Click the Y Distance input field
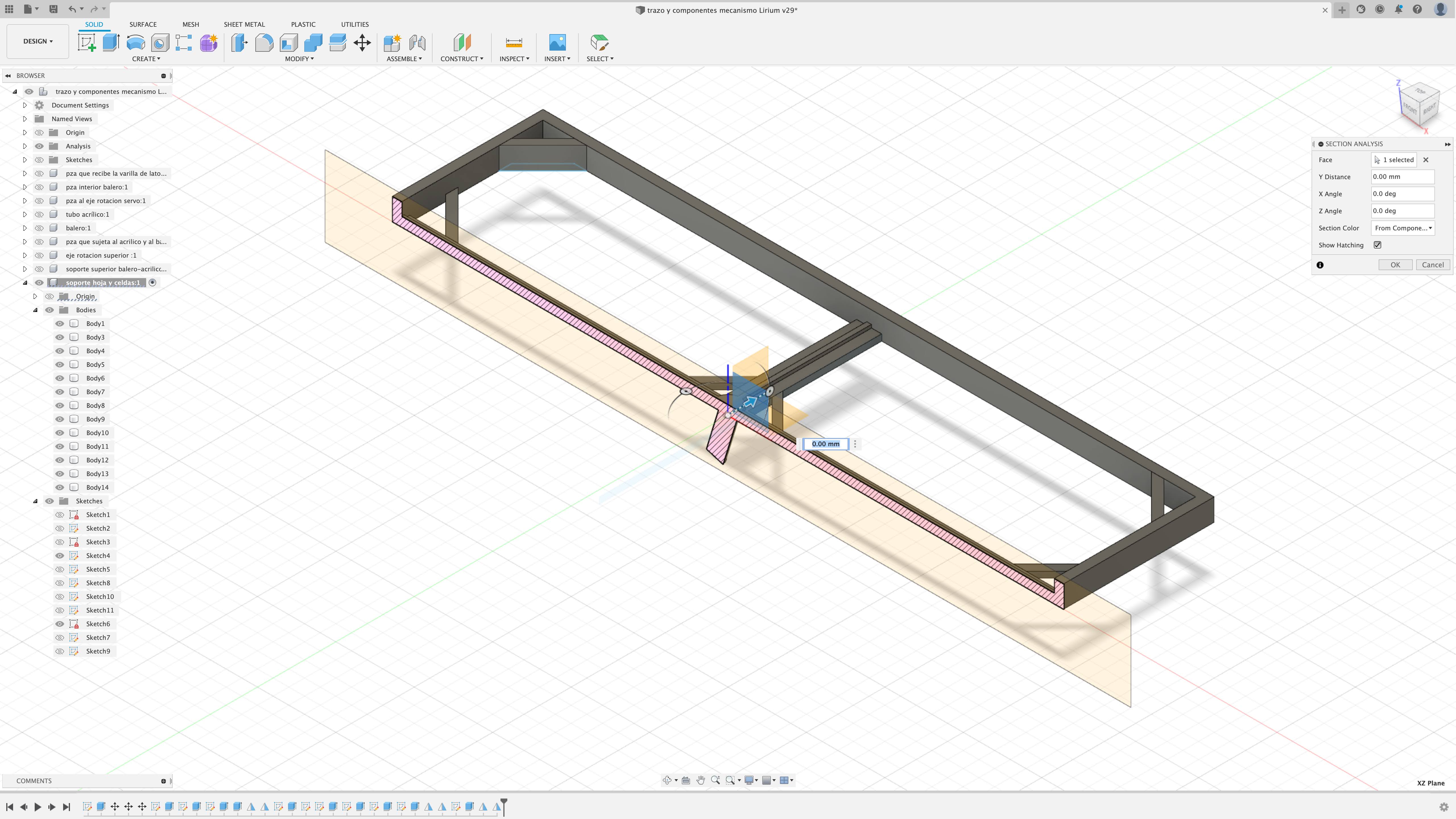Screen dimensions: 1456x819 [1402, 177]
